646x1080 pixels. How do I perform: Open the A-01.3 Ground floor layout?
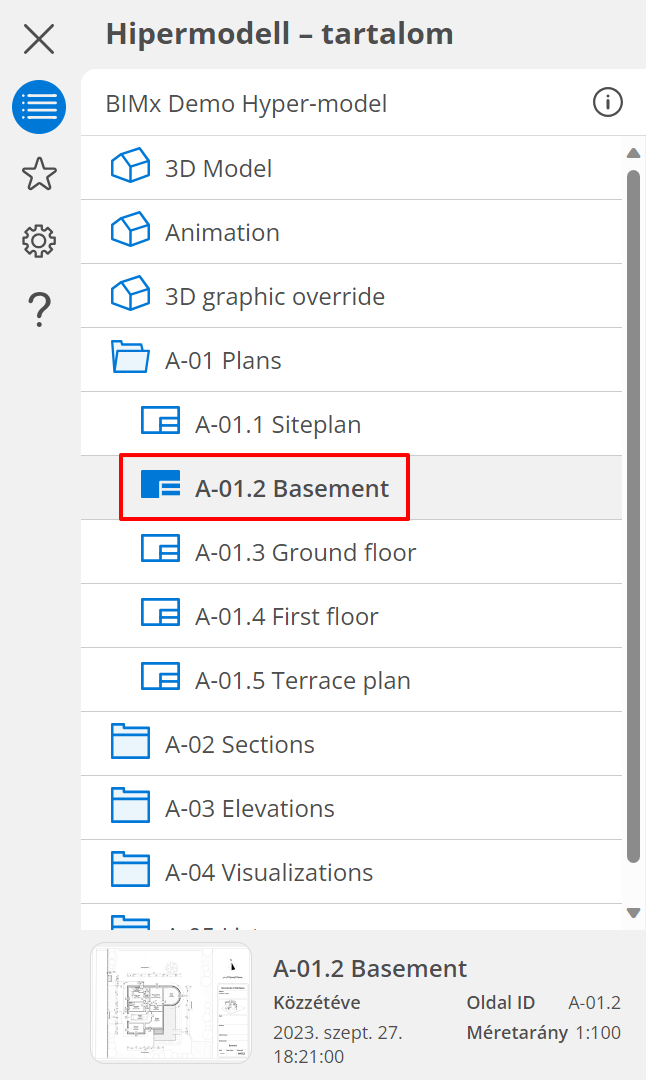click(x=305, y=552)
